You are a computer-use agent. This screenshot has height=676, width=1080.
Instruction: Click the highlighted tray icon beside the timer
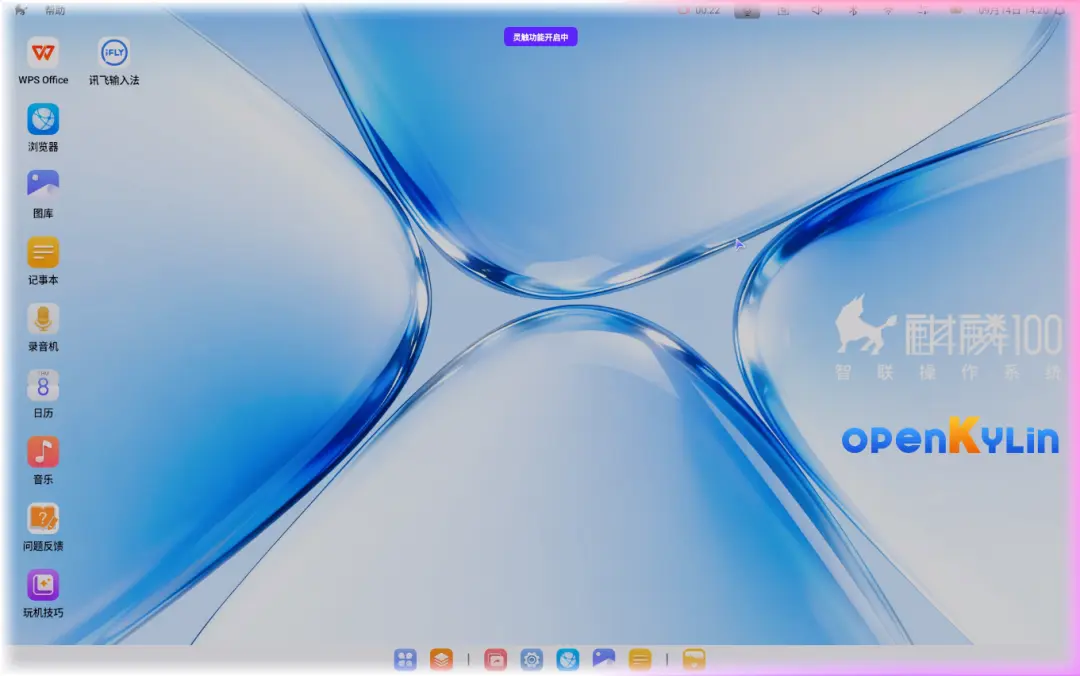click(747, 11)
